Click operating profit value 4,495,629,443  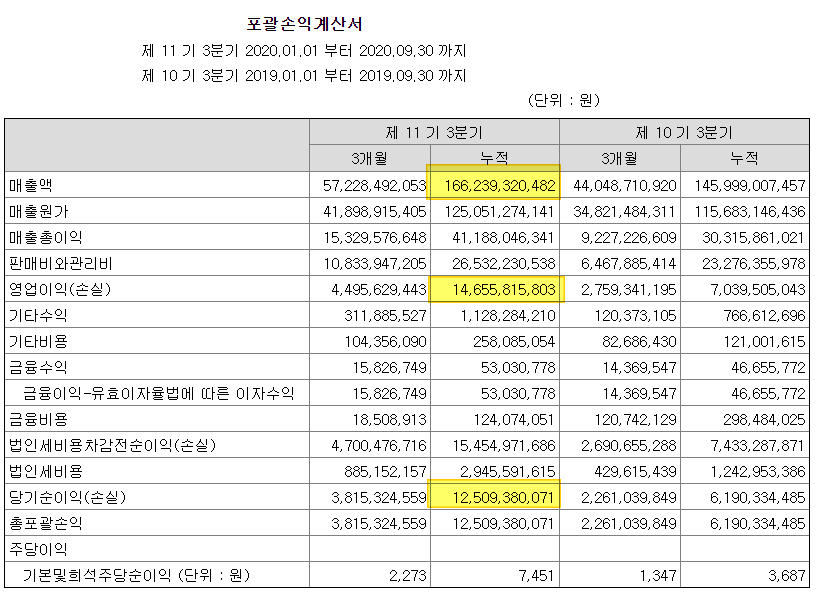tap(378, 289)
